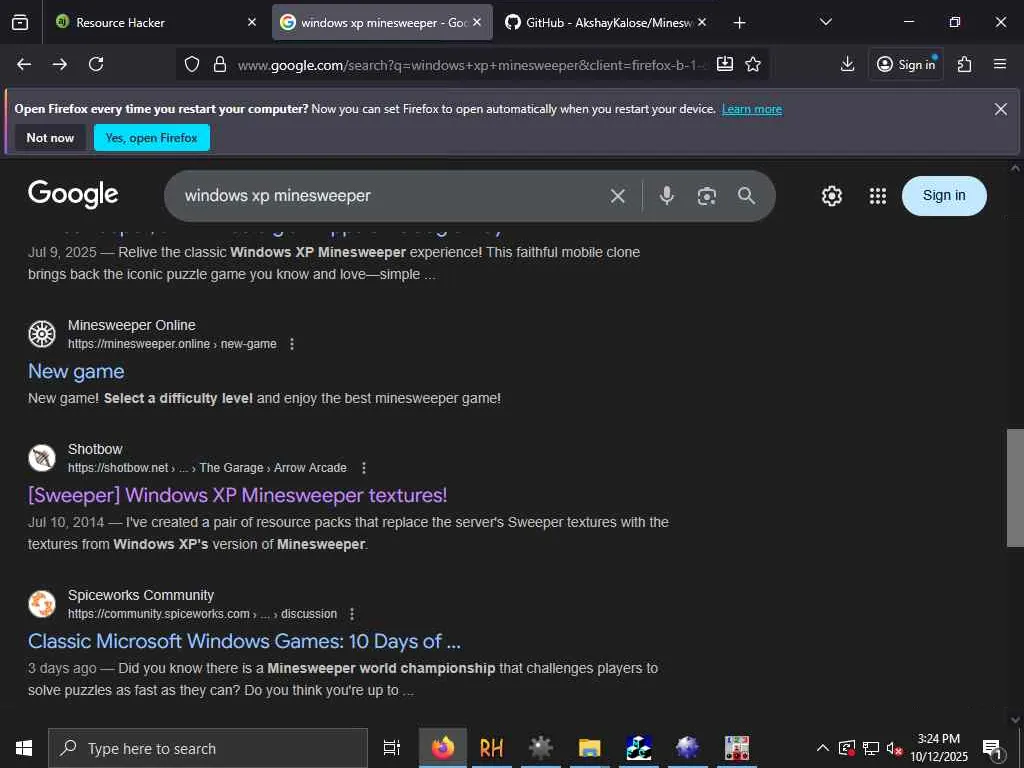Viewport: 1024px width, 768px height.
Task: Click the taskbar search box
Action: [x=208, y=748]
